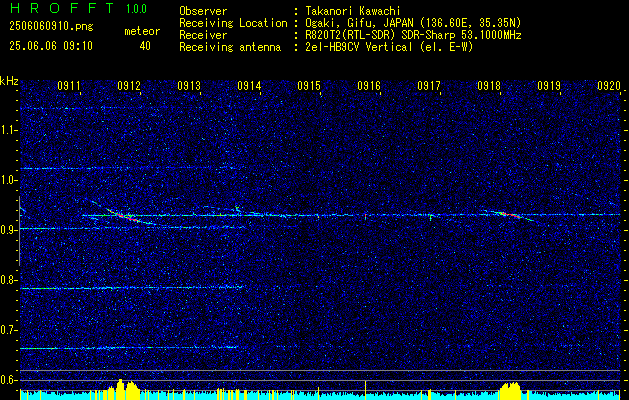Click the meteor label
The image size is (629, 400).
(x=142, y=31)
